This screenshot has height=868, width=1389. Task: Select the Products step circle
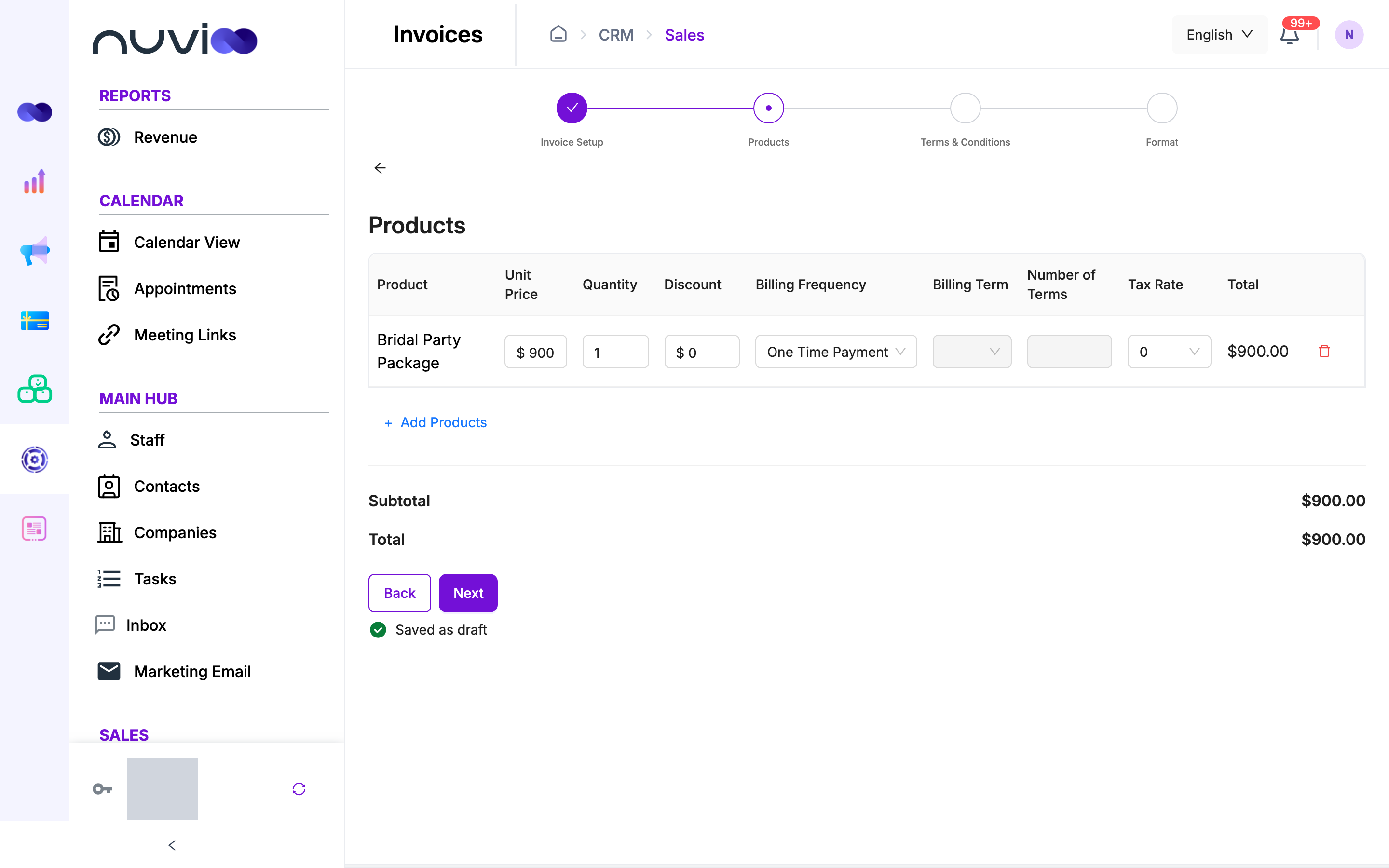[x=768, y=108]
